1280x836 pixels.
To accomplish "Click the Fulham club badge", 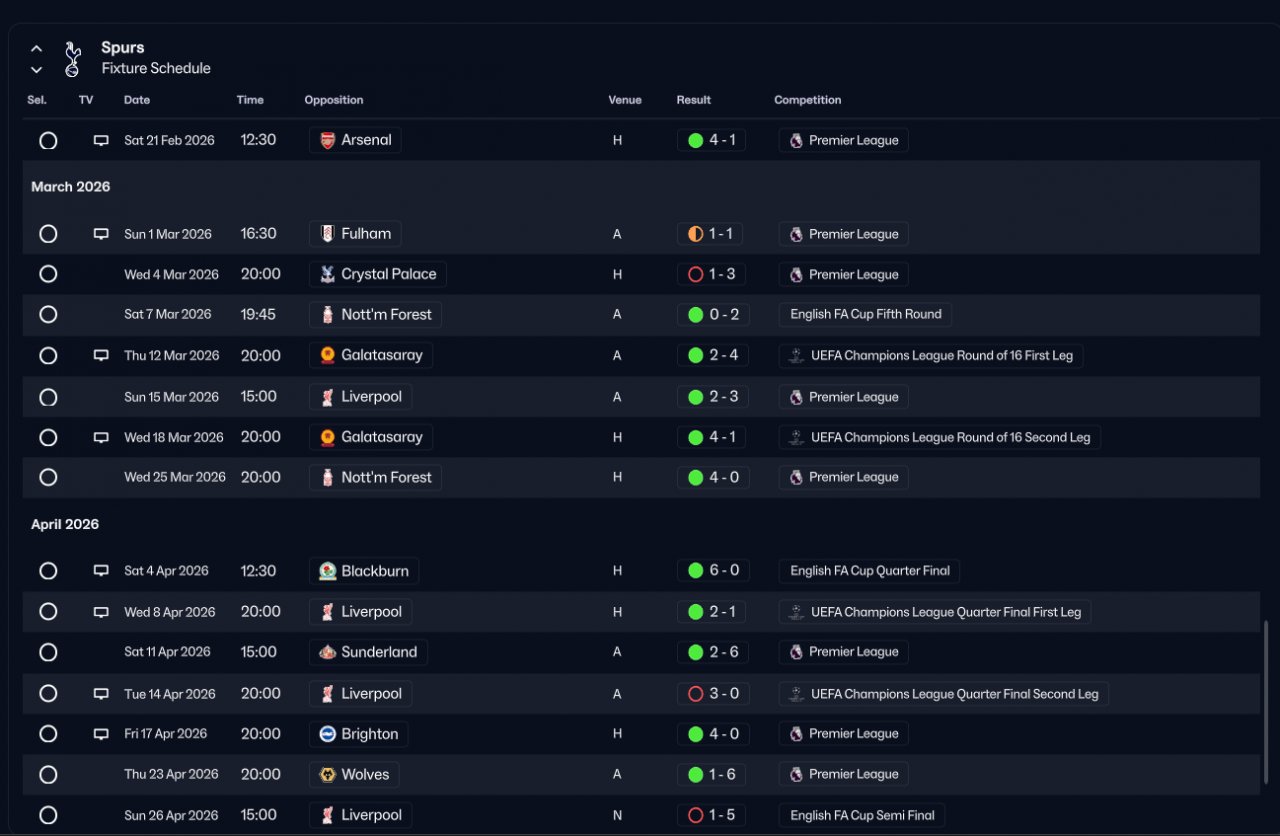I will (x=327, y=234).
